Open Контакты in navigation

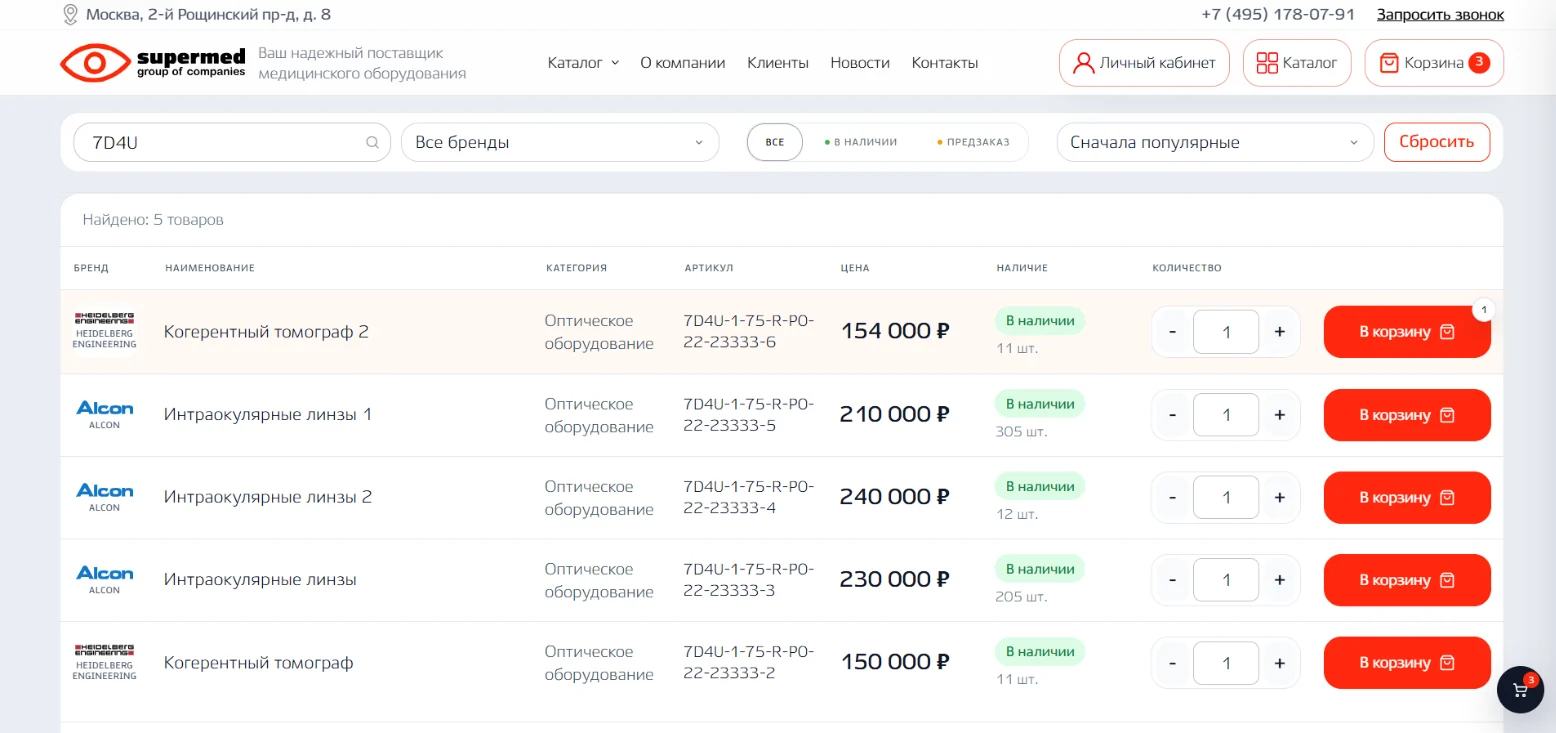click(945, 63)
